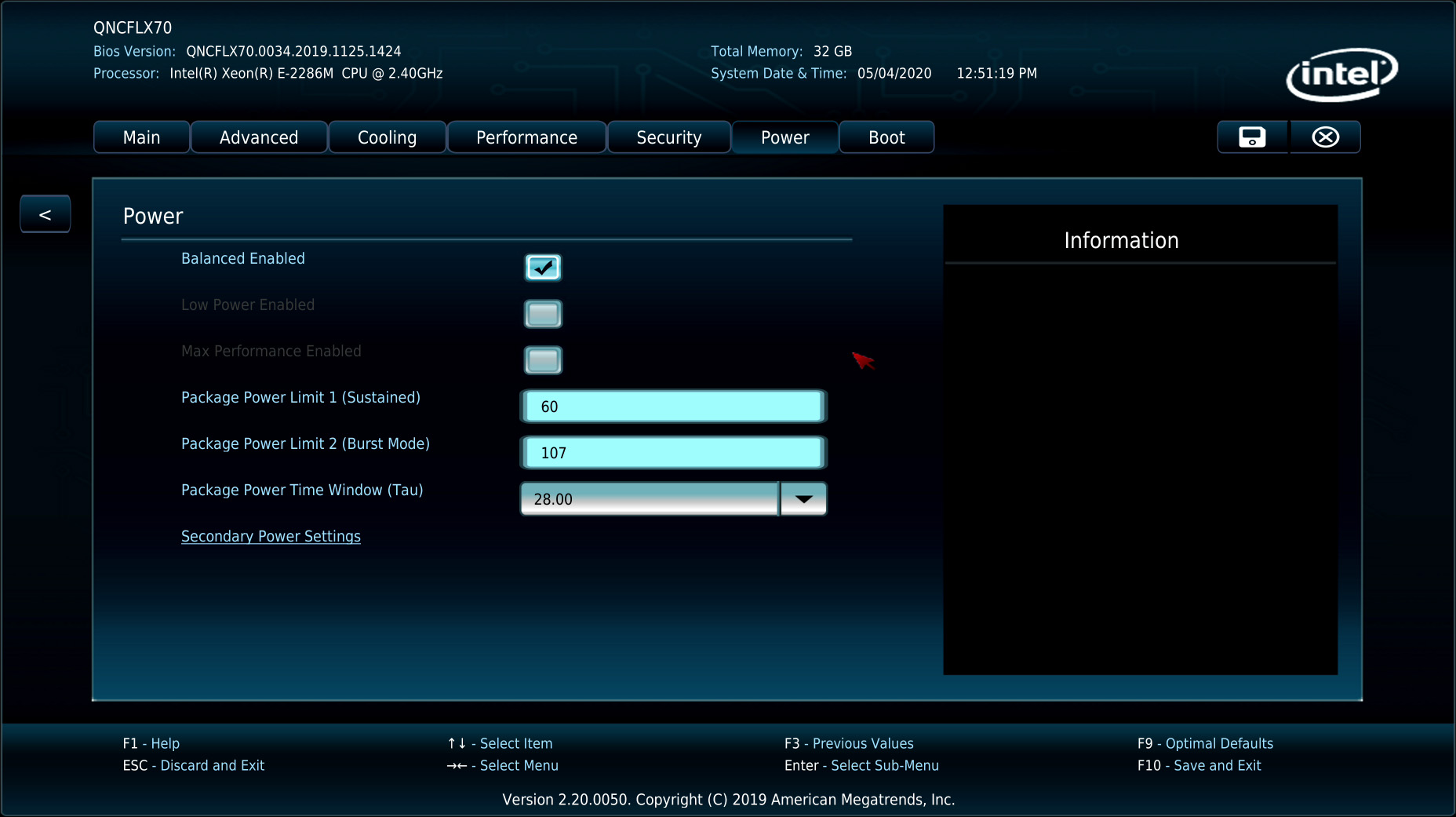Uncheck the Balanced Enabled checkbox
This screenshot has height=817, width=1456.
pos(543,268)
